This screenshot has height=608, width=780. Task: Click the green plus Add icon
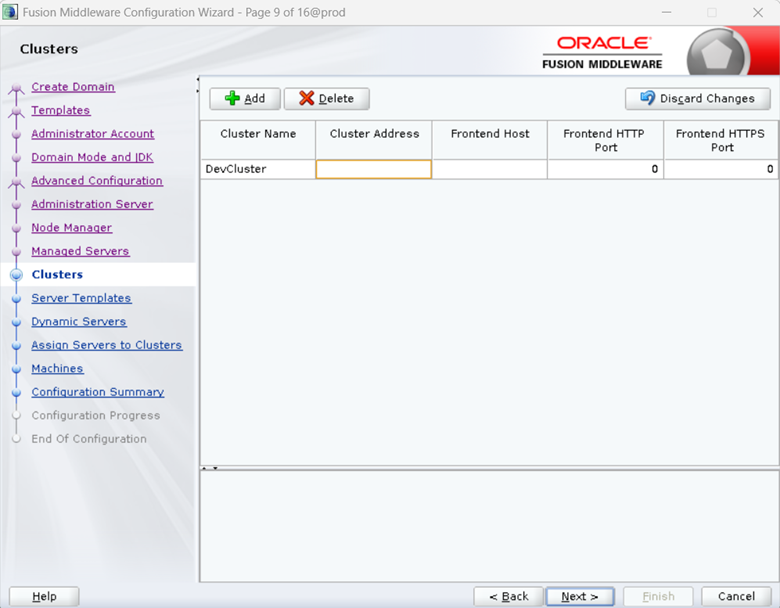232,98
